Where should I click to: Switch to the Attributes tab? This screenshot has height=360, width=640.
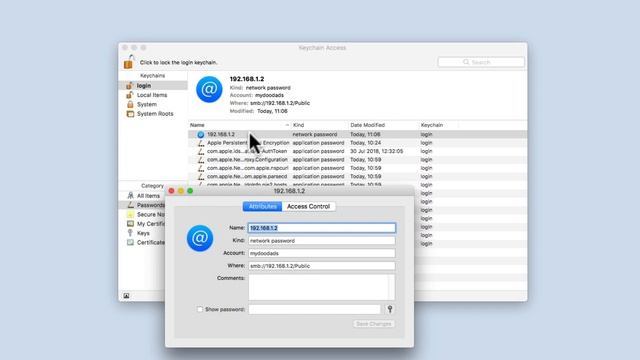click(x=262, y=207)
